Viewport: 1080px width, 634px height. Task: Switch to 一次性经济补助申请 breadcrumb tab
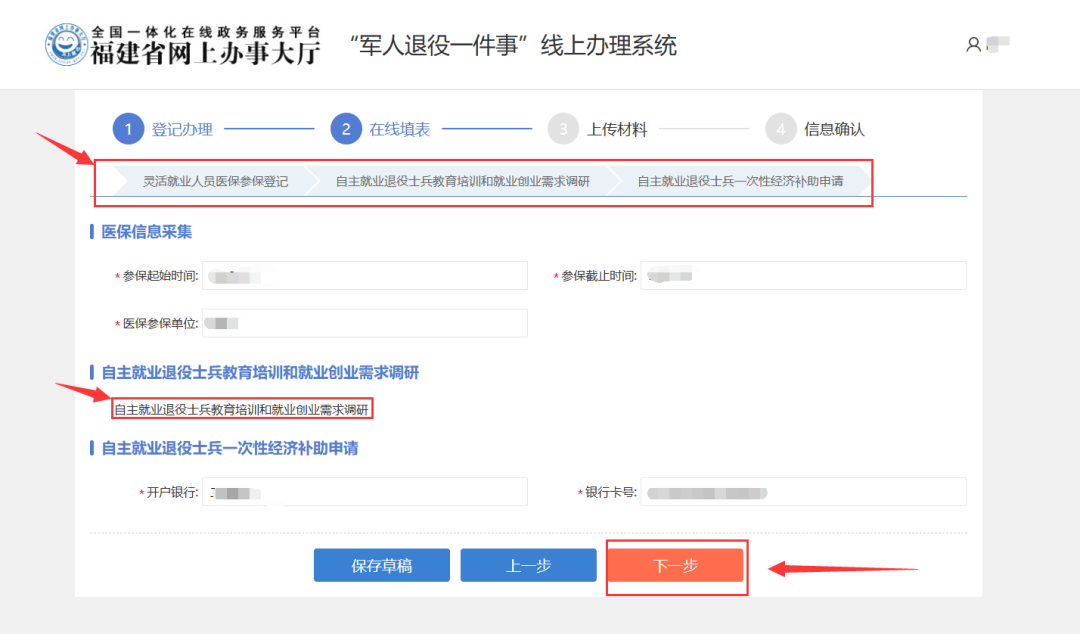(740, 182)
